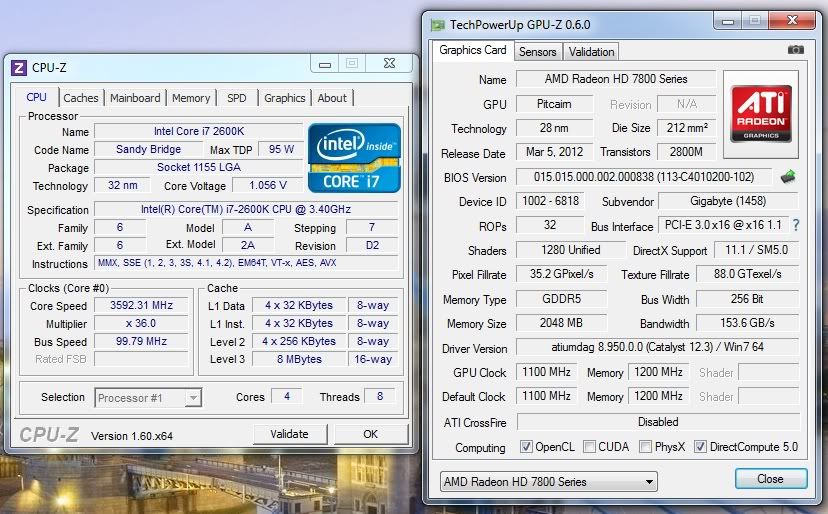
Task: Click the CPU-Z application icon in title bar
Action: click(x=18, y=68)
